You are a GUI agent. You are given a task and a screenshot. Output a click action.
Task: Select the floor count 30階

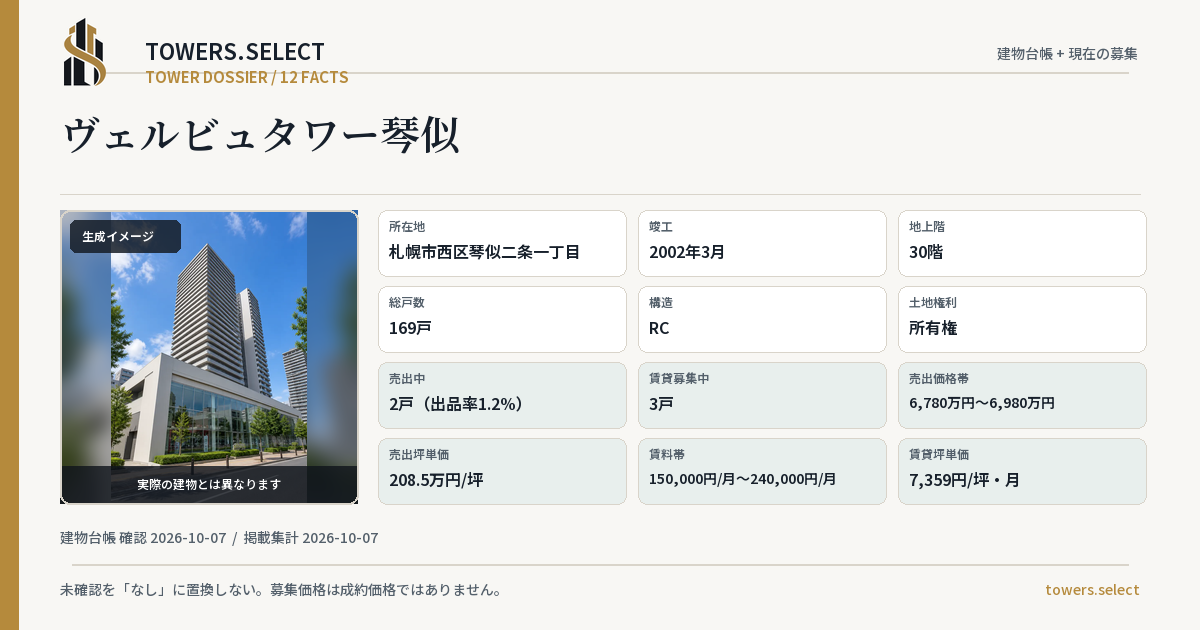(x=926, y=252)
